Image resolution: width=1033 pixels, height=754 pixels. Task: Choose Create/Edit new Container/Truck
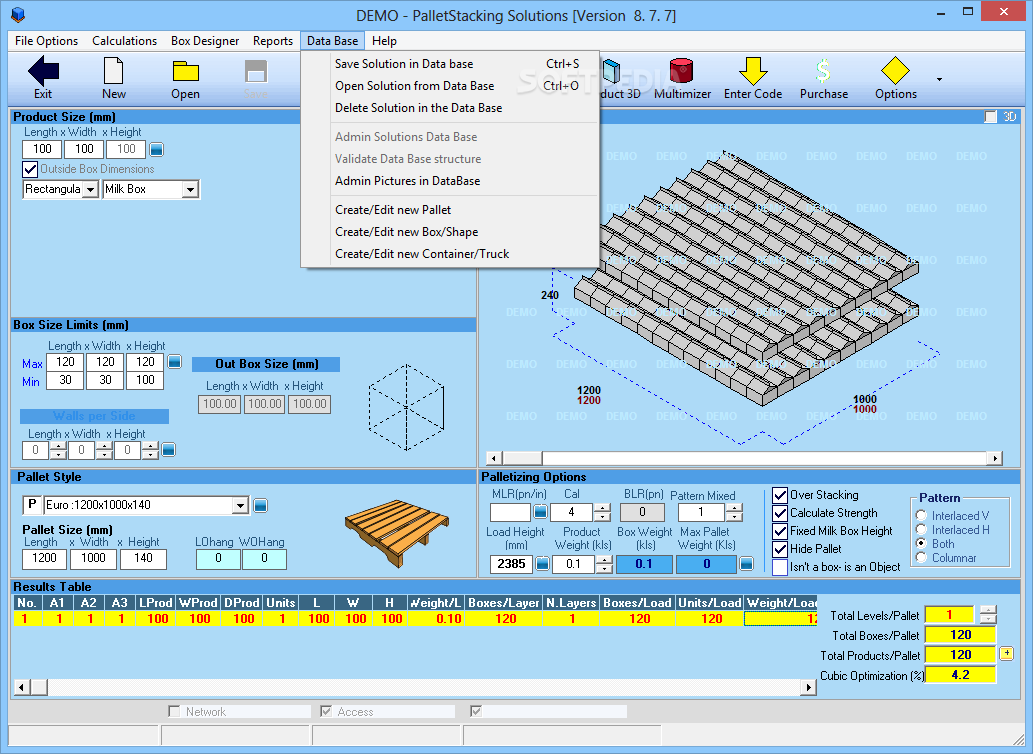click(450, 254)
